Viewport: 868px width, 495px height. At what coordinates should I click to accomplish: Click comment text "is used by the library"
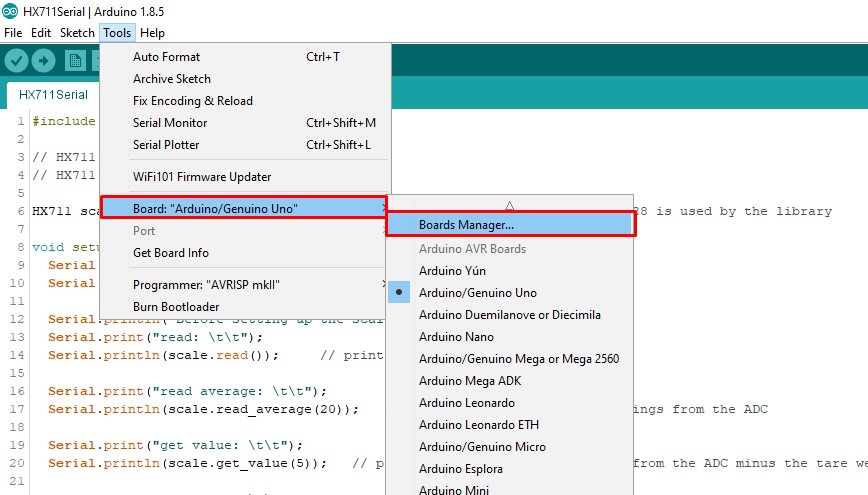click(744, 212)
